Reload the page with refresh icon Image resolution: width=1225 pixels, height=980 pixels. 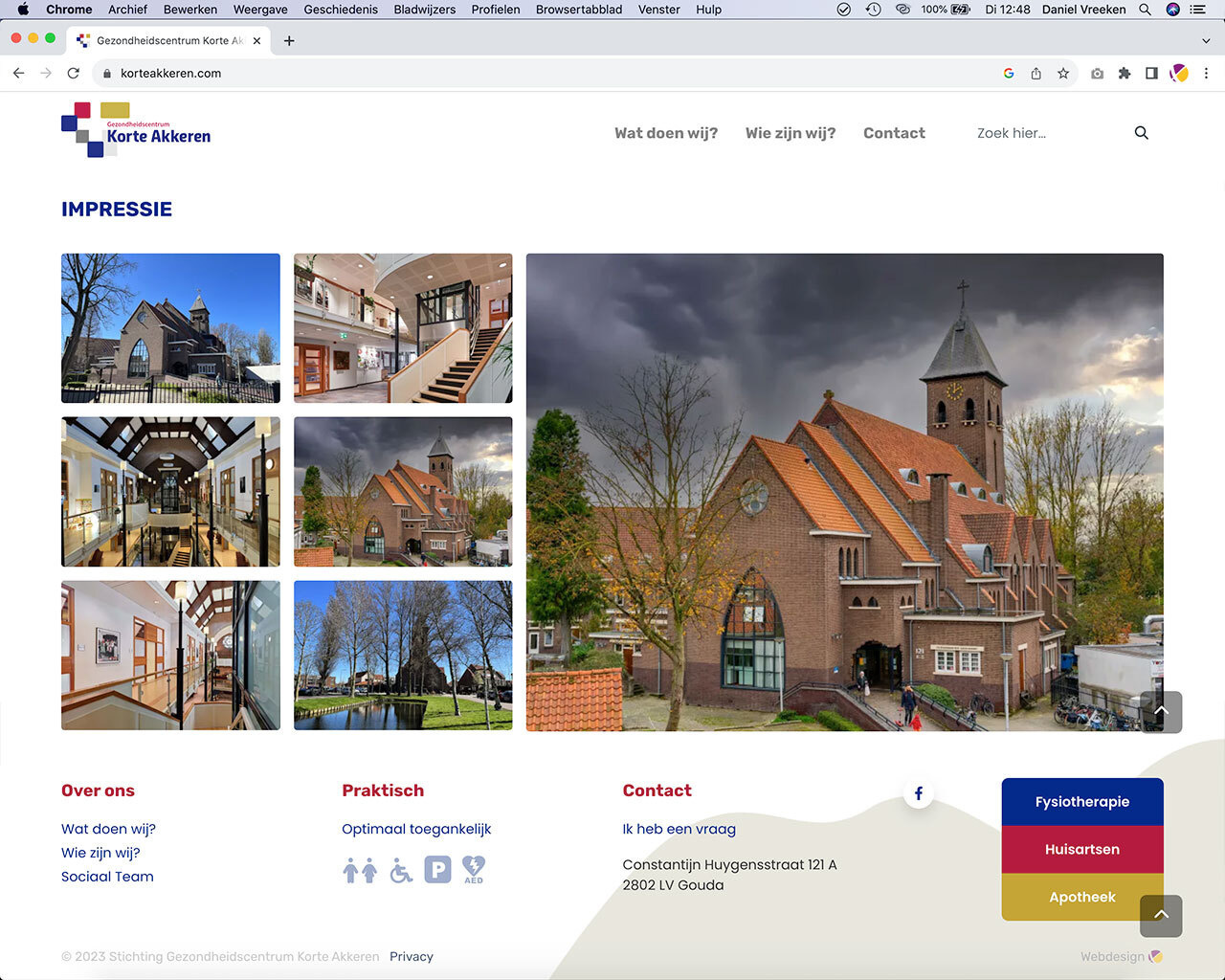click(73, 73)
